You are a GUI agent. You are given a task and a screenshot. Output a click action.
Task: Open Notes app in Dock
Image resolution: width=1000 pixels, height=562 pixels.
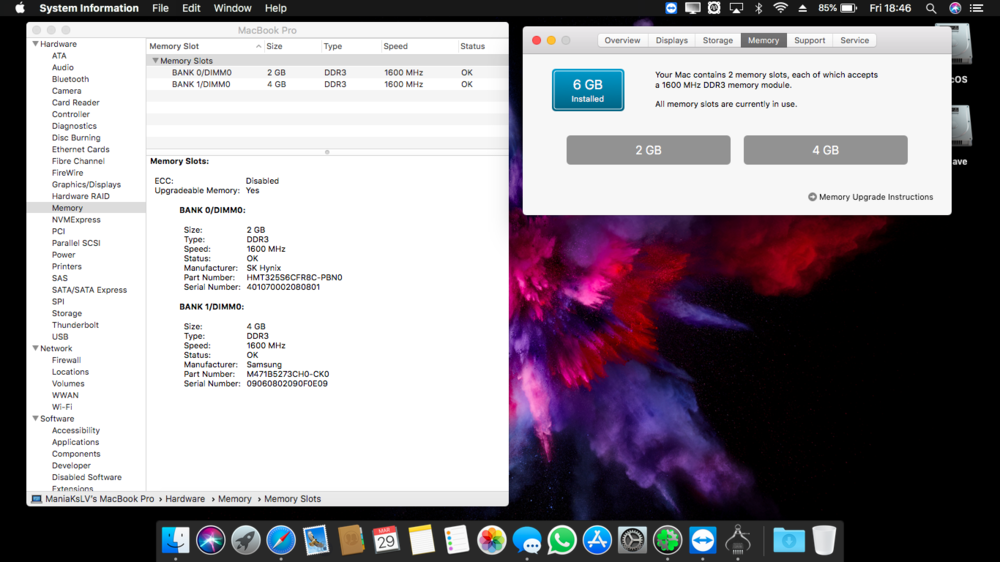421,540
